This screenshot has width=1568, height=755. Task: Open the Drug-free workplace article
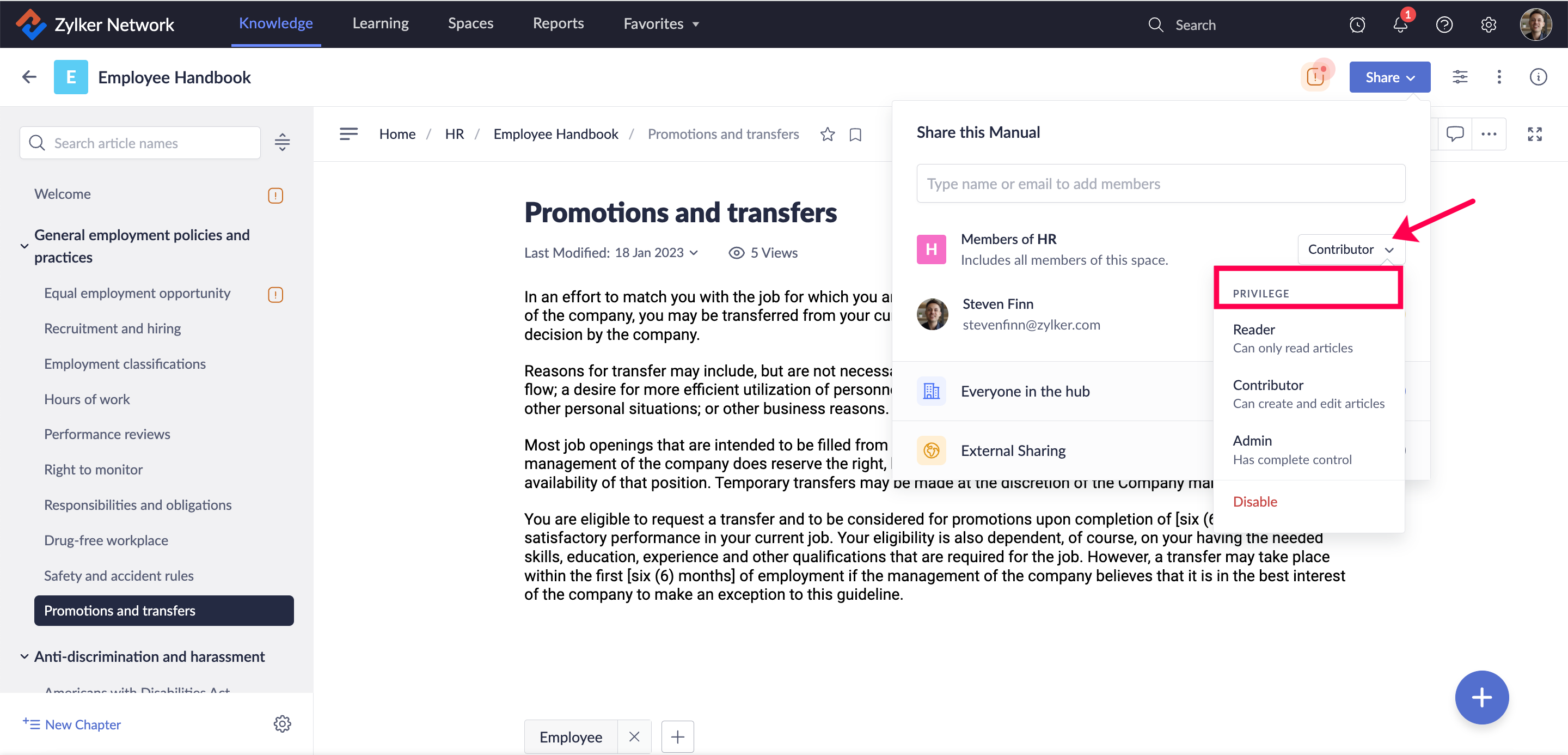point(106,540)
